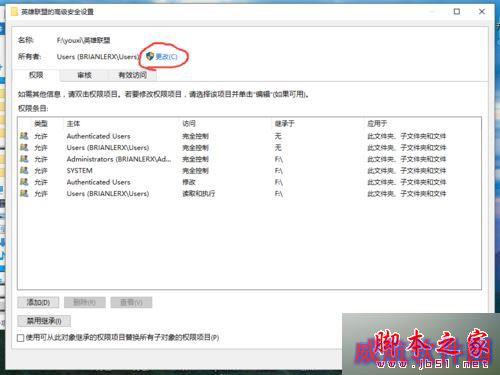Viewport: 500px width, 375px height.
Task: Tick the replace child object permissions checkbox
Action: click(x=21, y=338)
